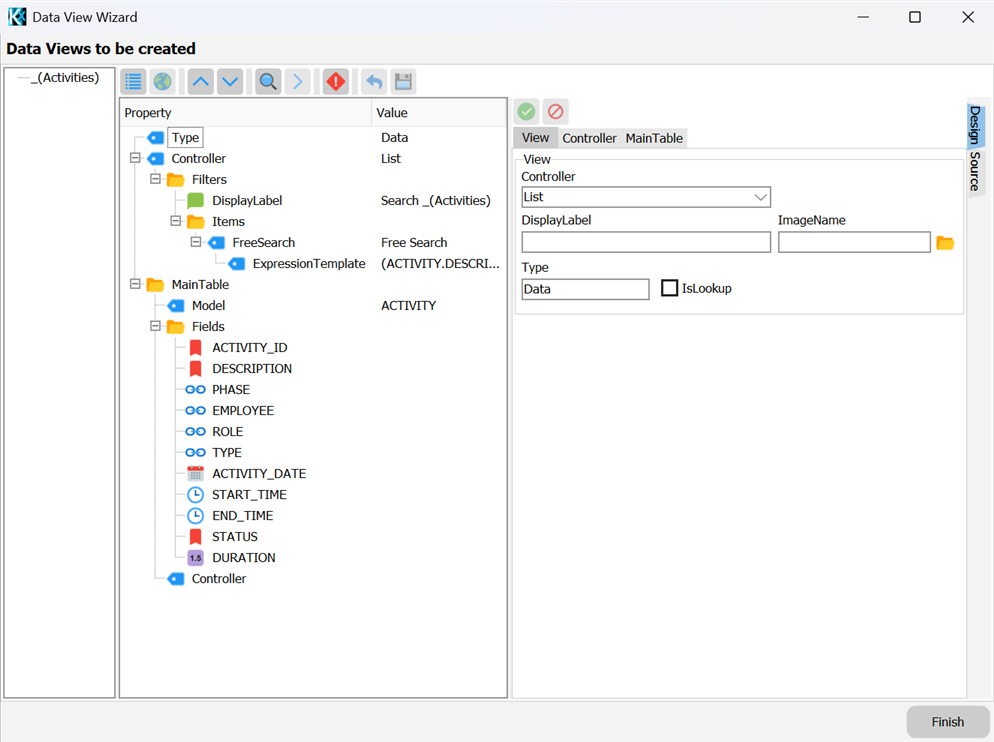Click the Filters folder icon

coord(176,180)
